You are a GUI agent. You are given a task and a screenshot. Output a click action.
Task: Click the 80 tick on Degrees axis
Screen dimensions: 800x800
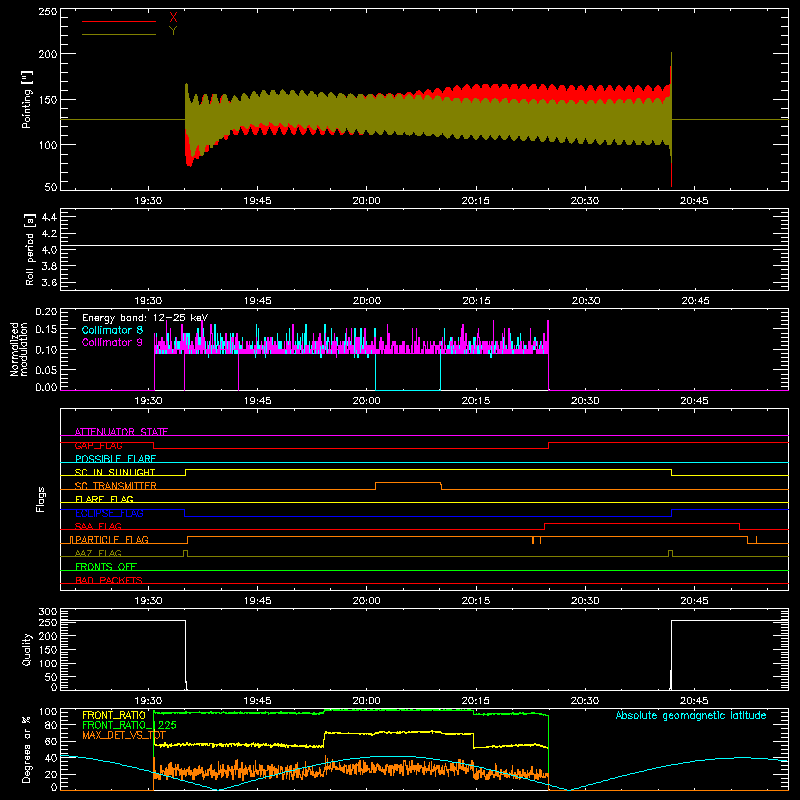pyautogui.click(x=51, y=725)
